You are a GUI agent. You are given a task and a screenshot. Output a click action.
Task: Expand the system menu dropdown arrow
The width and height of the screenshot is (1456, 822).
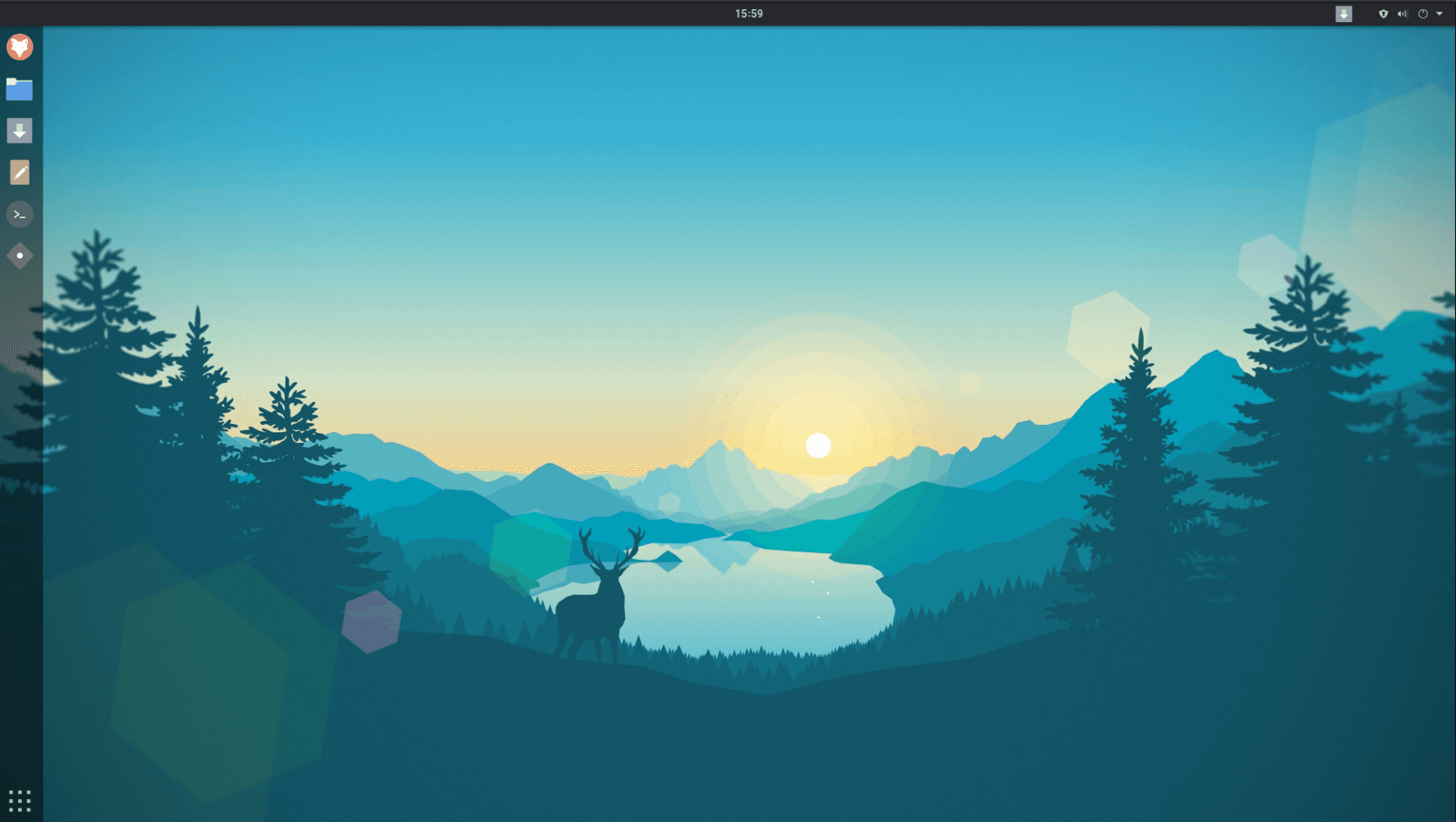tap(1440, 14)
